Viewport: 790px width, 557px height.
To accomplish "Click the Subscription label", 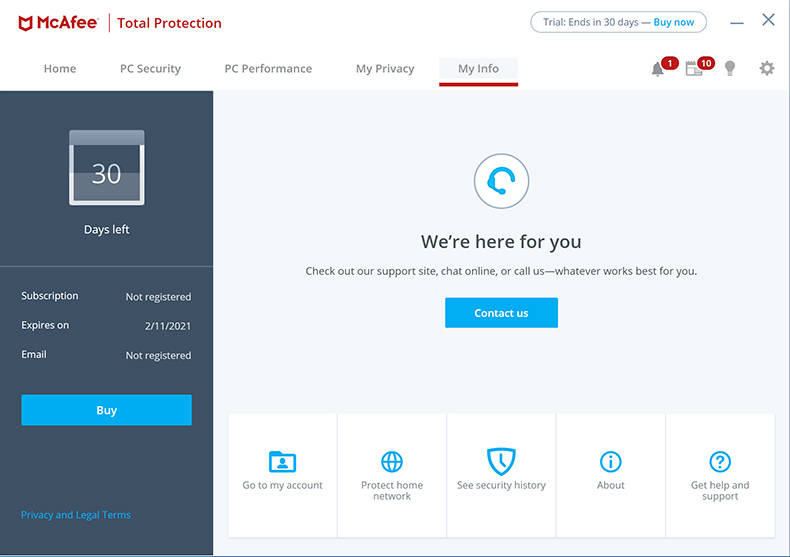I will point(49,296).
